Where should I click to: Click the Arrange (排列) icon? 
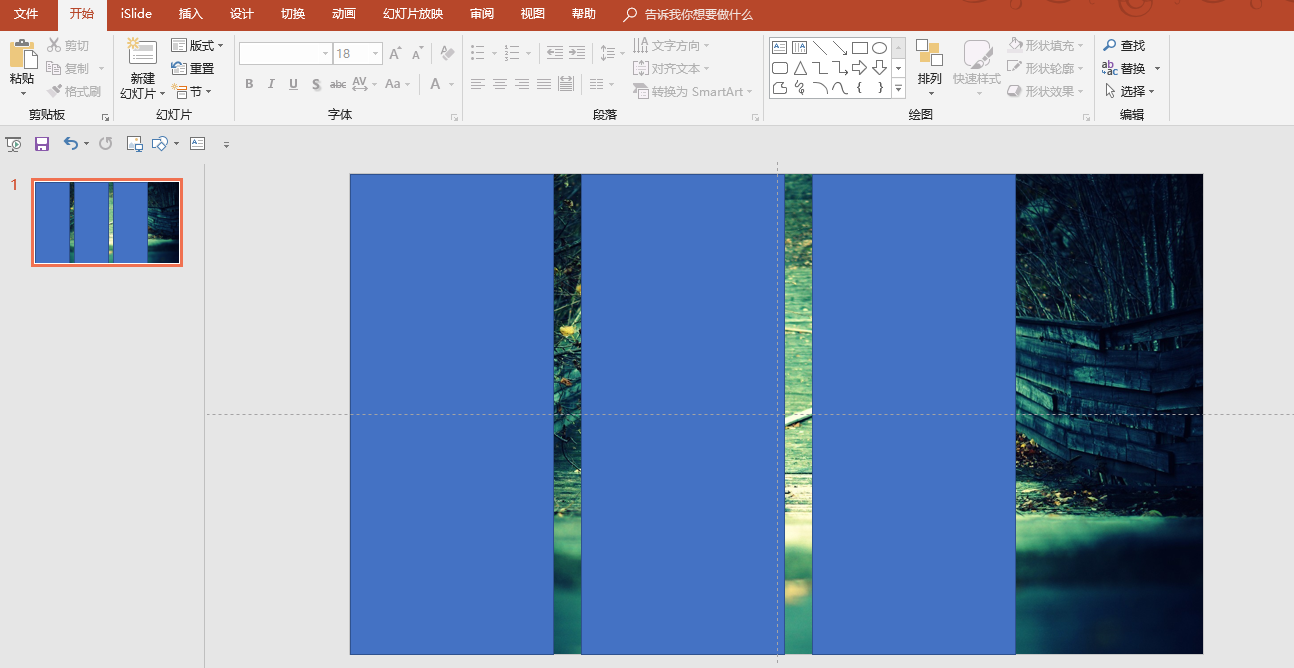(x=929, y=54)
